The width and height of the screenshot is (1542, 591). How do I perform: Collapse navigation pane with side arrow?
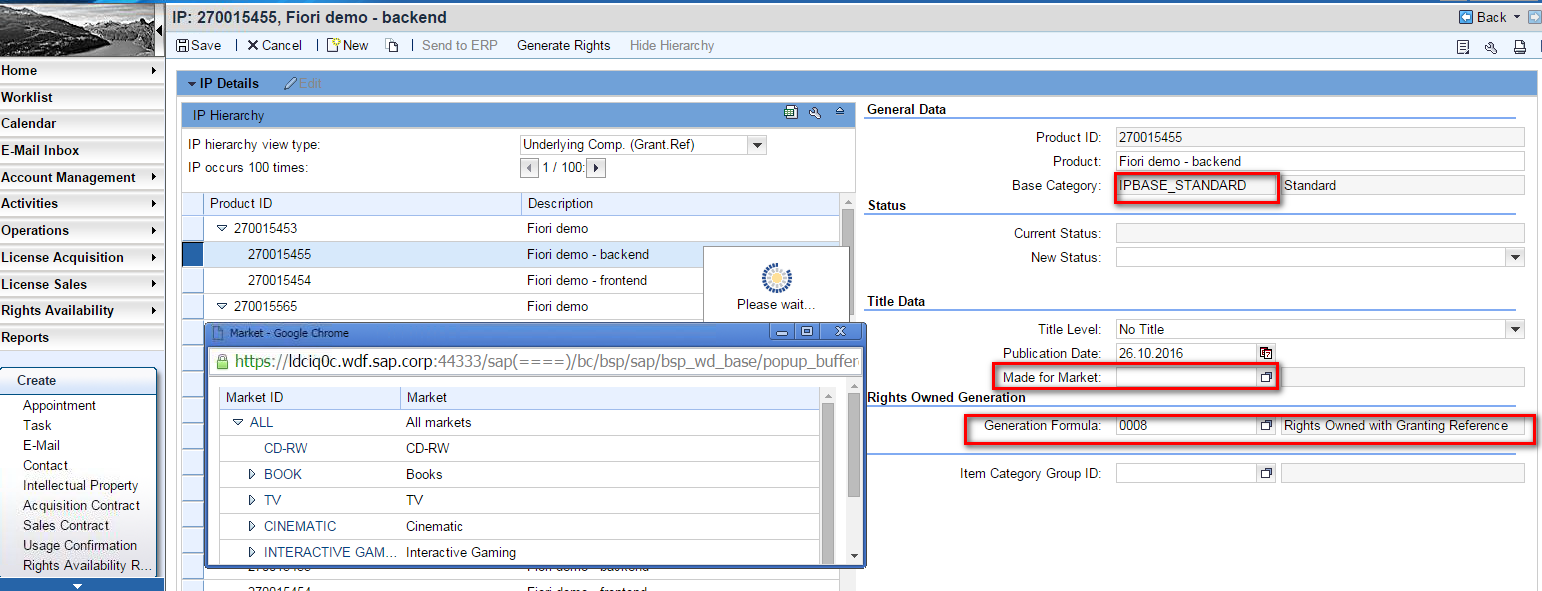[160, 30]
